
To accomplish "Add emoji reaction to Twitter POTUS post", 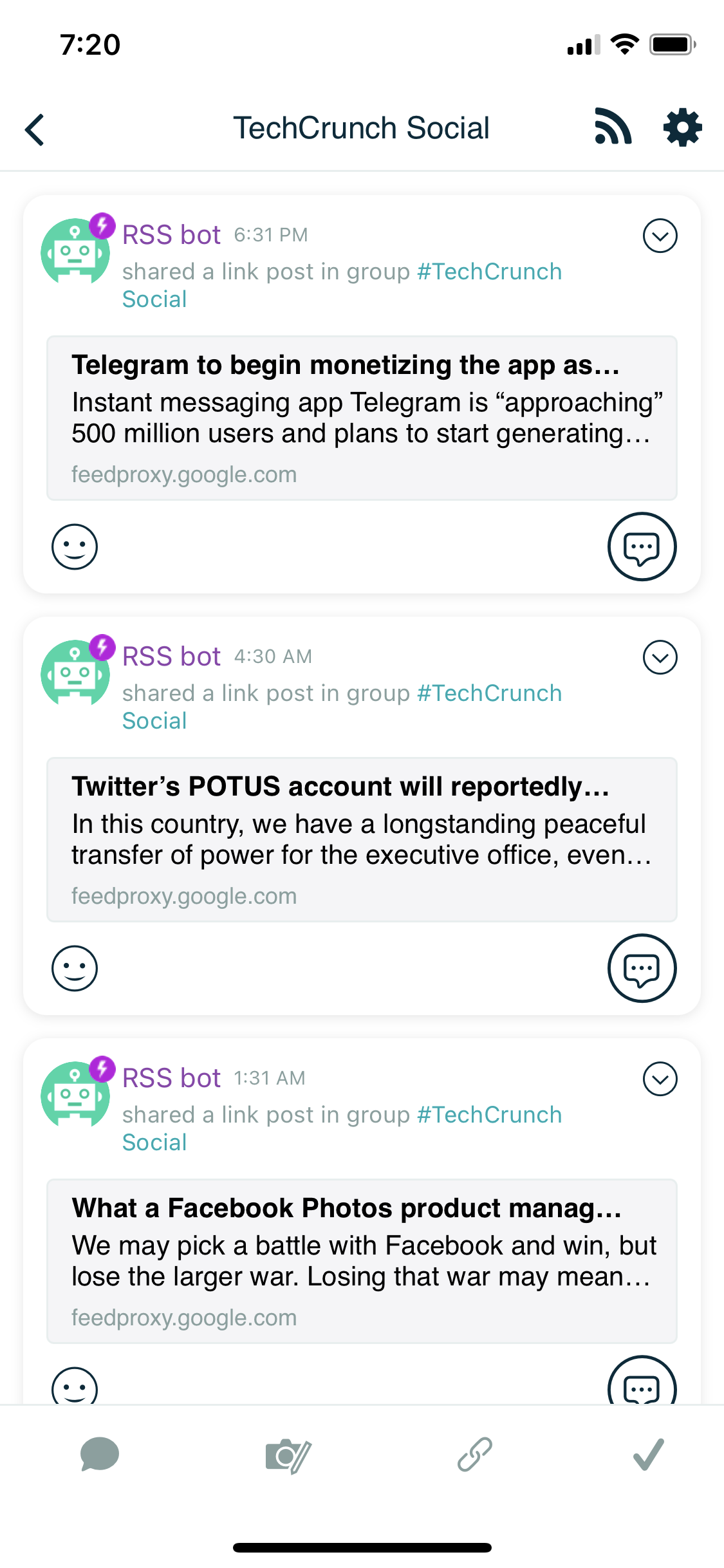I will point(75,968).
